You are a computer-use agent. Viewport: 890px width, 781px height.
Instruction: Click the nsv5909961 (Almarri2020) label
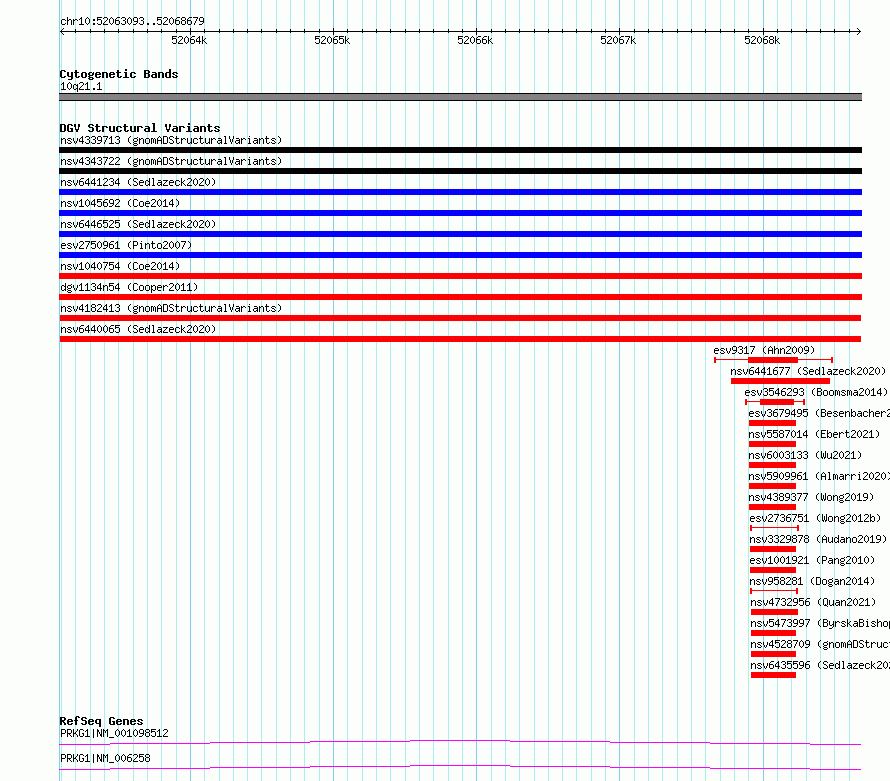819,476
